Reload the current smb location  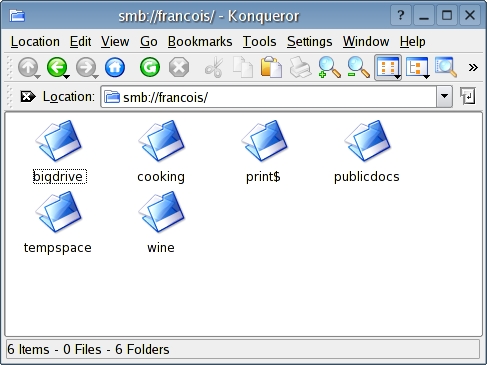150,67
